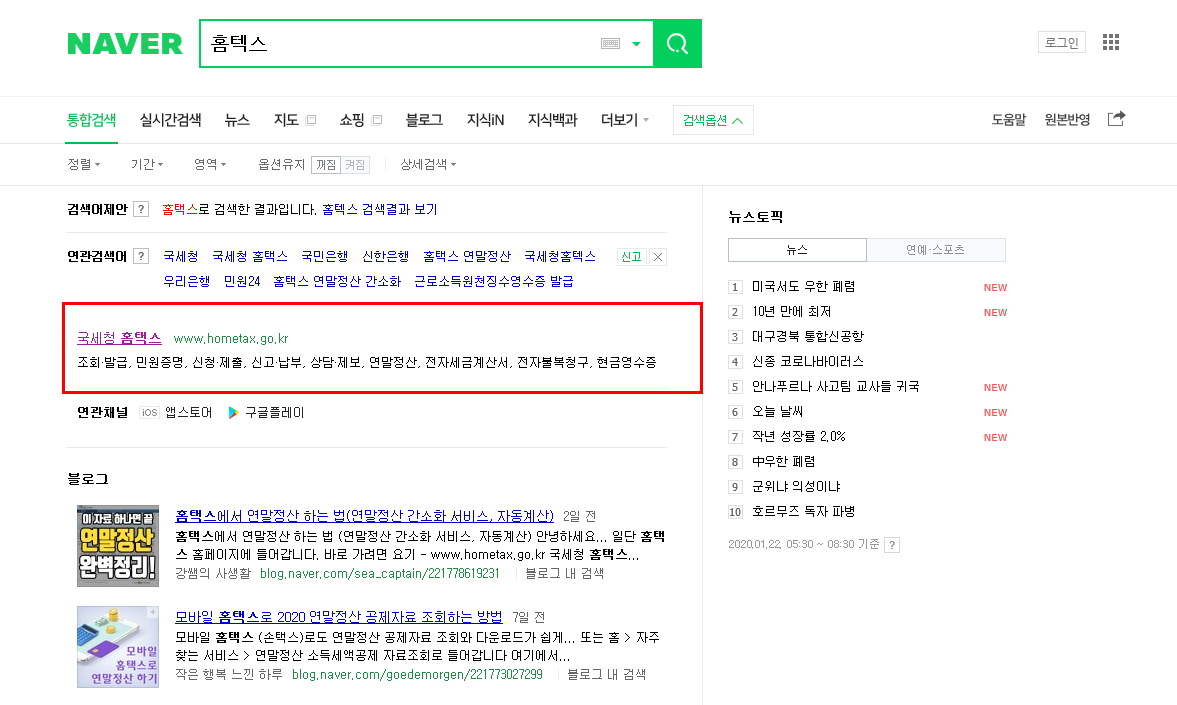Expand the search box autocomplete arrow

tap(637, 44)
